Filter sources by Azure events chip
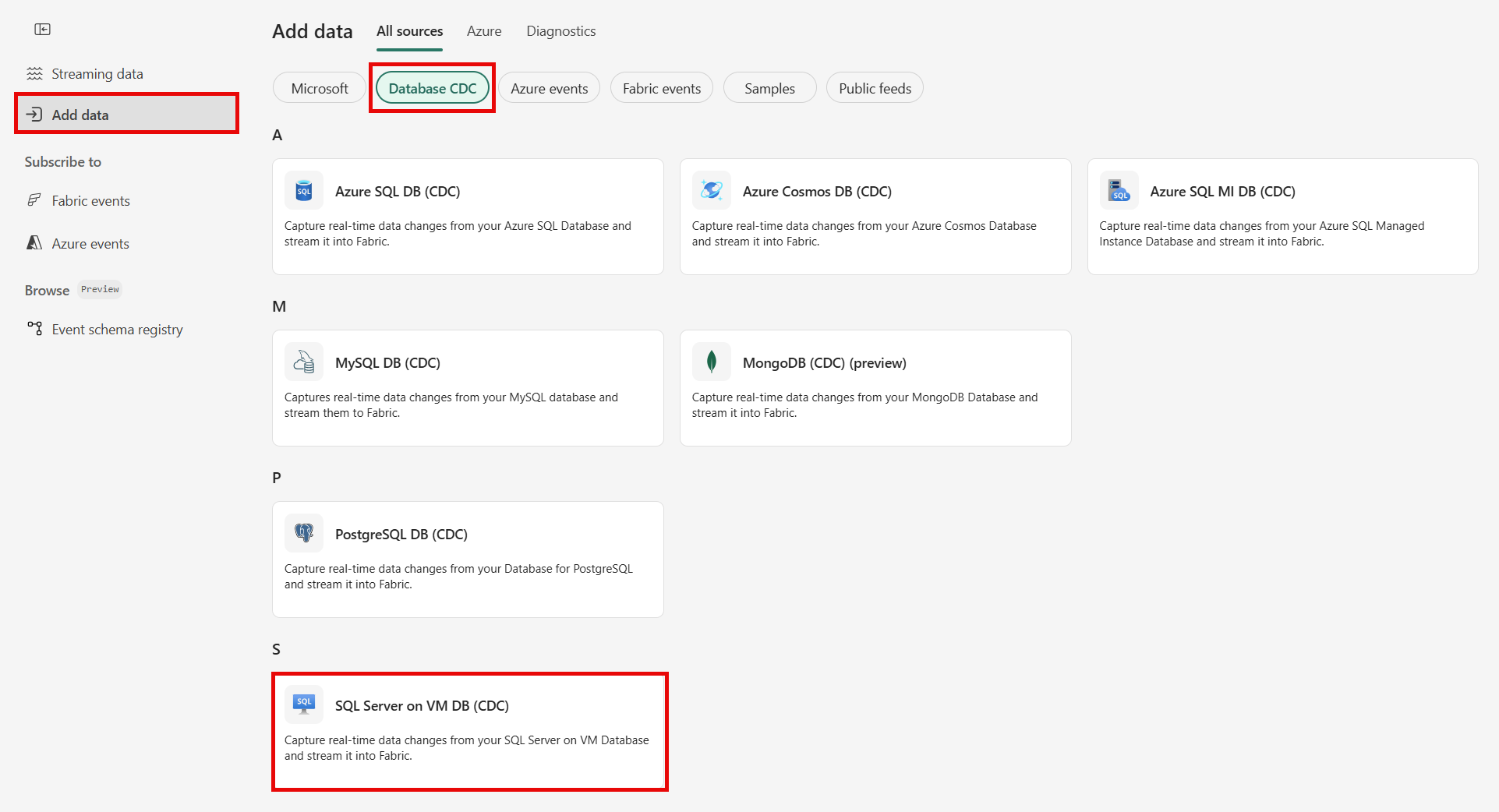This screenshot has height=812, width=1499. [550, 88]
